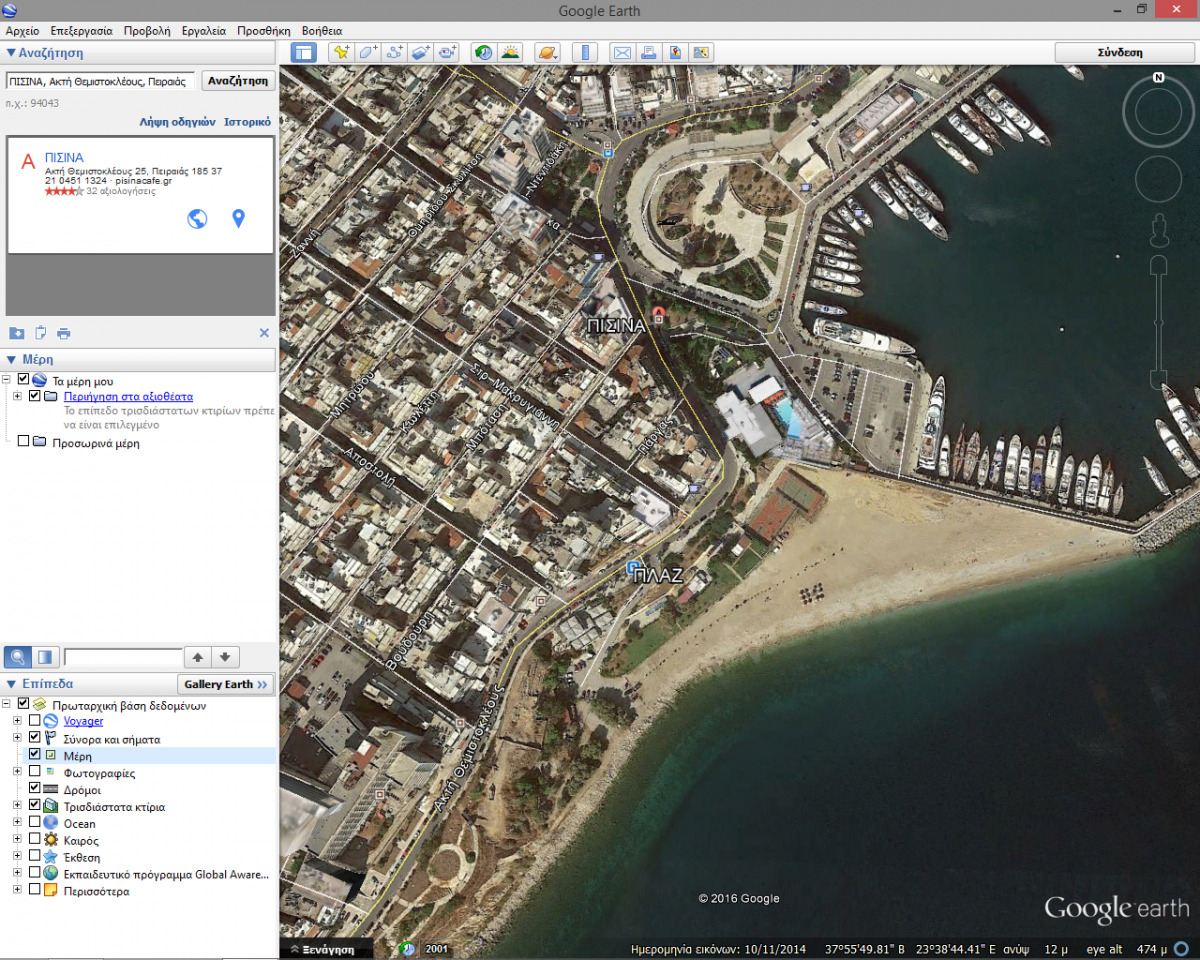
Task: Click the Ξενάγηση tour guide tab
Action: [x=327, y=949]
